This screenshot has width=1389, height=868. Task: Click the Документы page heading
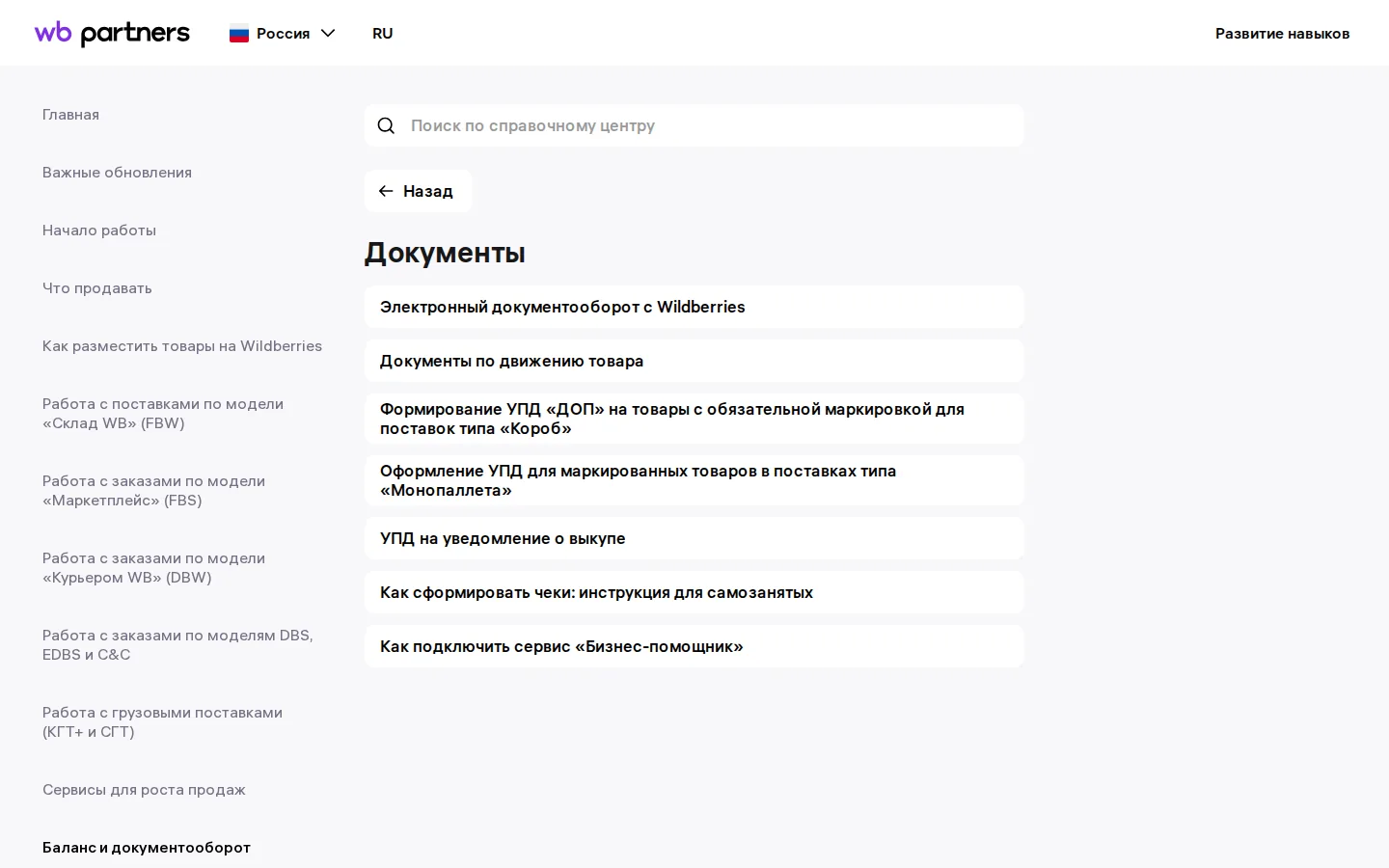445,253
